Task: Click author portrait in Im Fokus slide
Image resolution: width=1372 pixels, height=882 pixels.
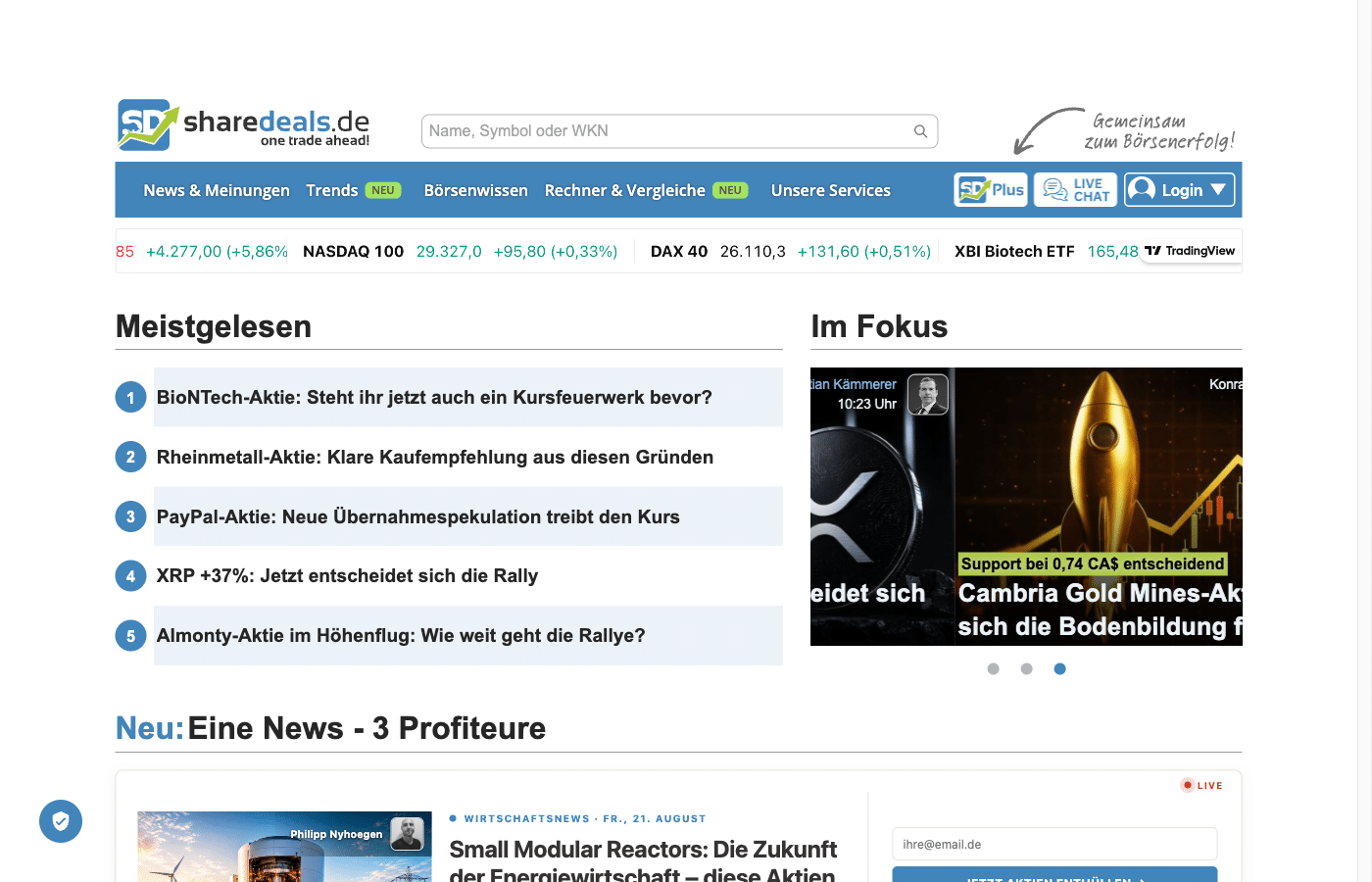Action: (928, 395)
